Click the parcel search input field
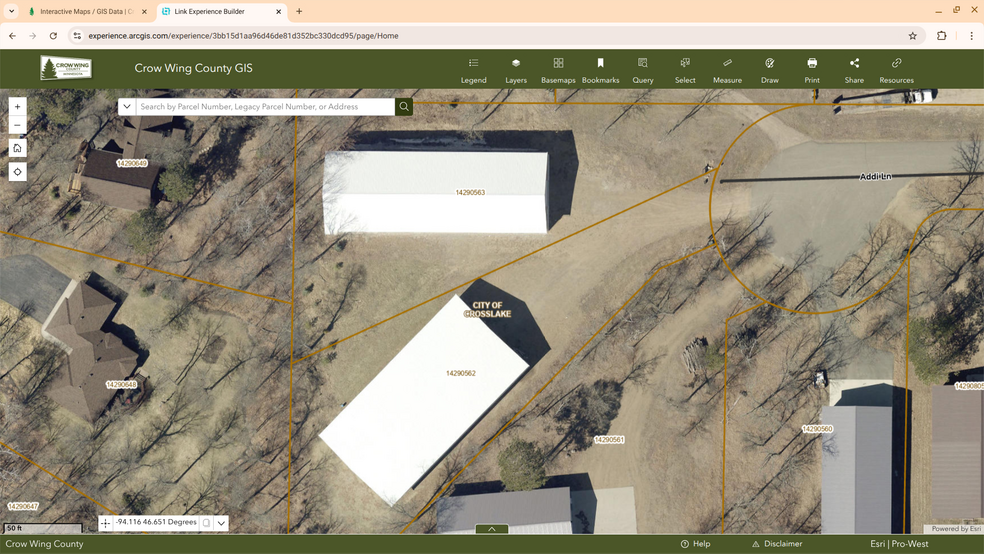 pos(265,107)
